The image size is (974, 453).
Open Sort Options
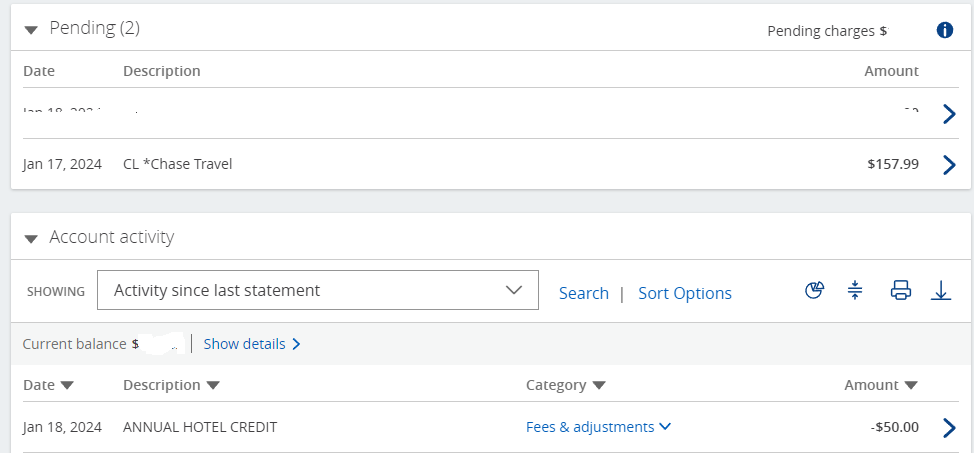point(685,293)
